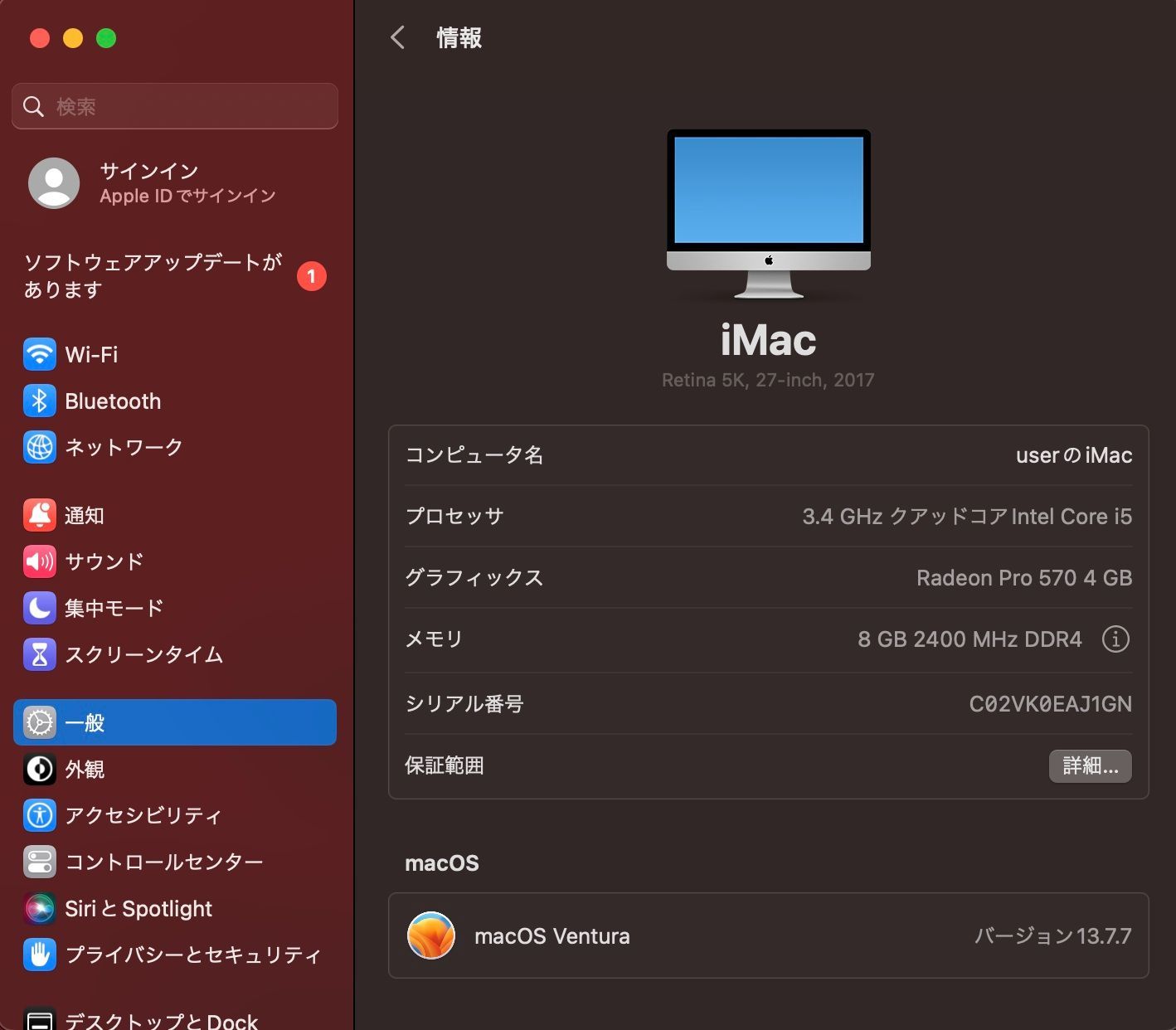Image resolution: width=1176 pixels, height=1030 pixels.
Task: Click the Wi-Fi sidebar icon
Action: pyautogui.click(x=40, y=354)
